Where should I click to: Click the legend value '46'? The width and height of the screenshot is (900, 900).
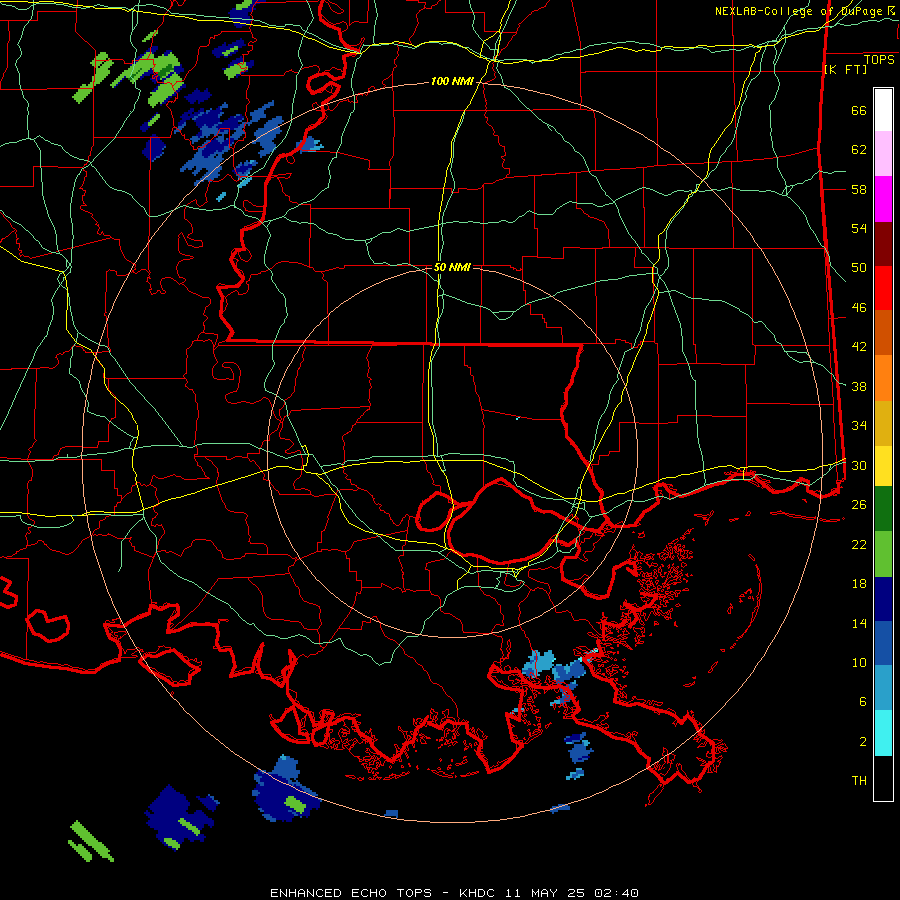pyautogui.click(x=859, y=307)
